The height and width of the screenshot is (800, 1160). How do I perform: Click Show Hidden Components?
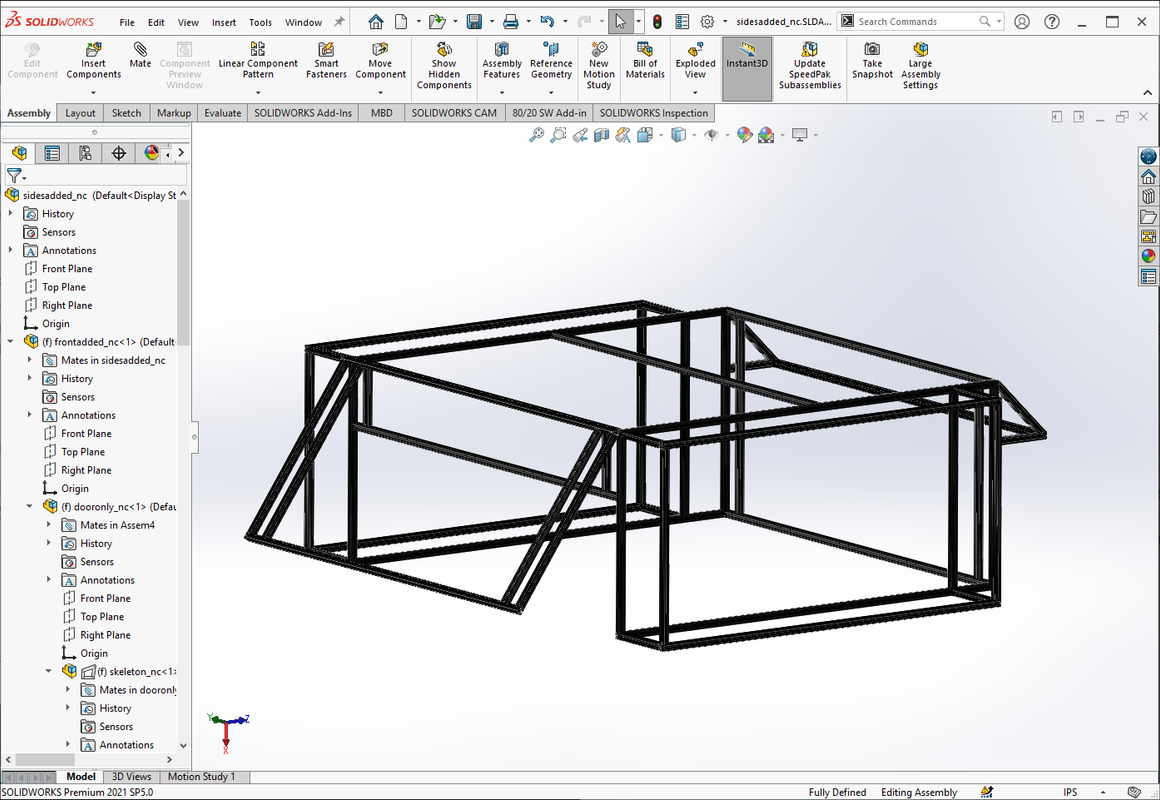click(444, 65)
